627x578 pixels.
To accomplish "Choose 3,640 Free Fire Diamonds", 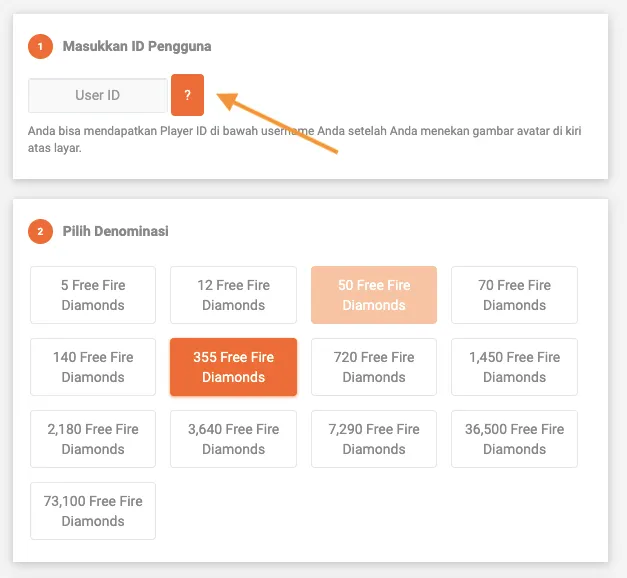I will click(233, 439).
